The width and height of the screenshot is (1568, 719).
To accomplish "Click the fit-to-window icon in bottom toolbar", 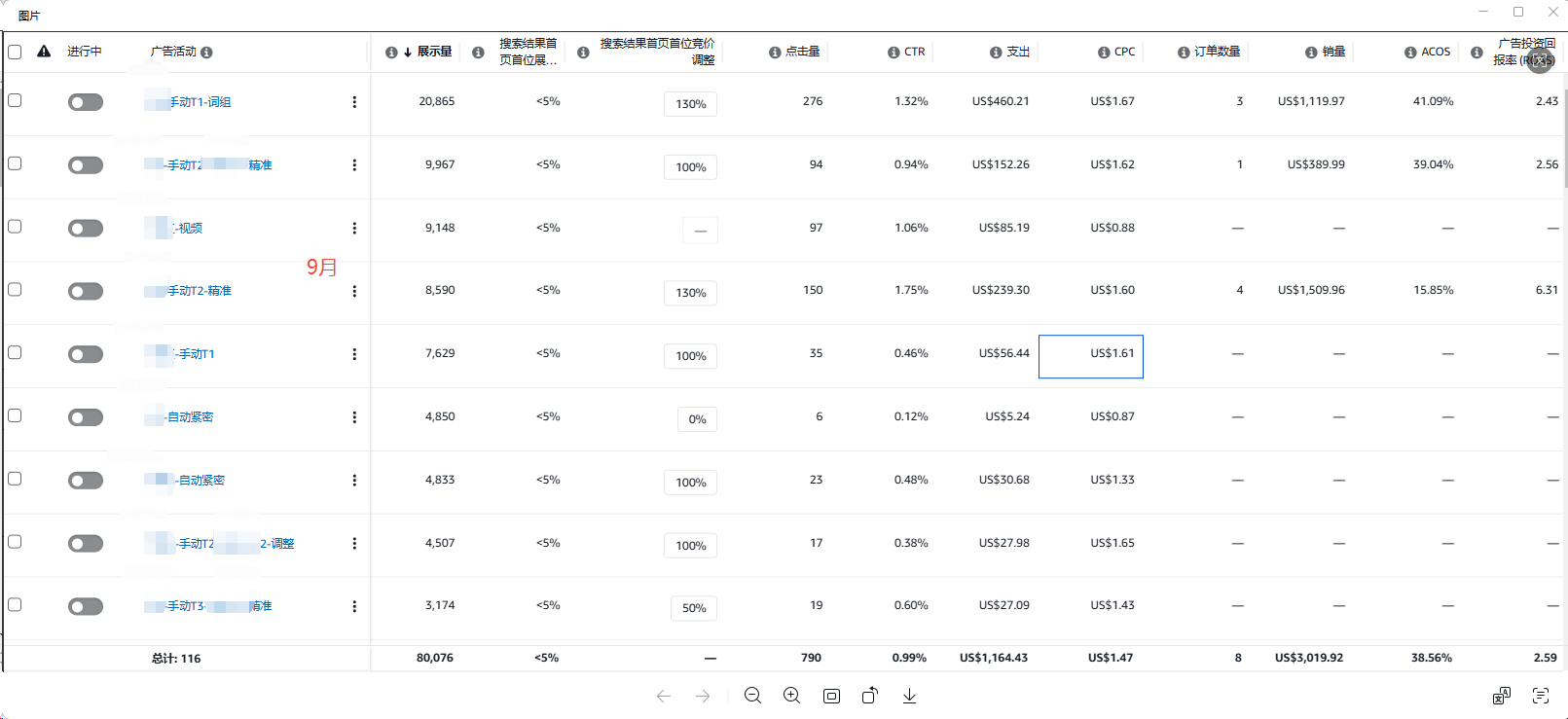I will 831,697.
